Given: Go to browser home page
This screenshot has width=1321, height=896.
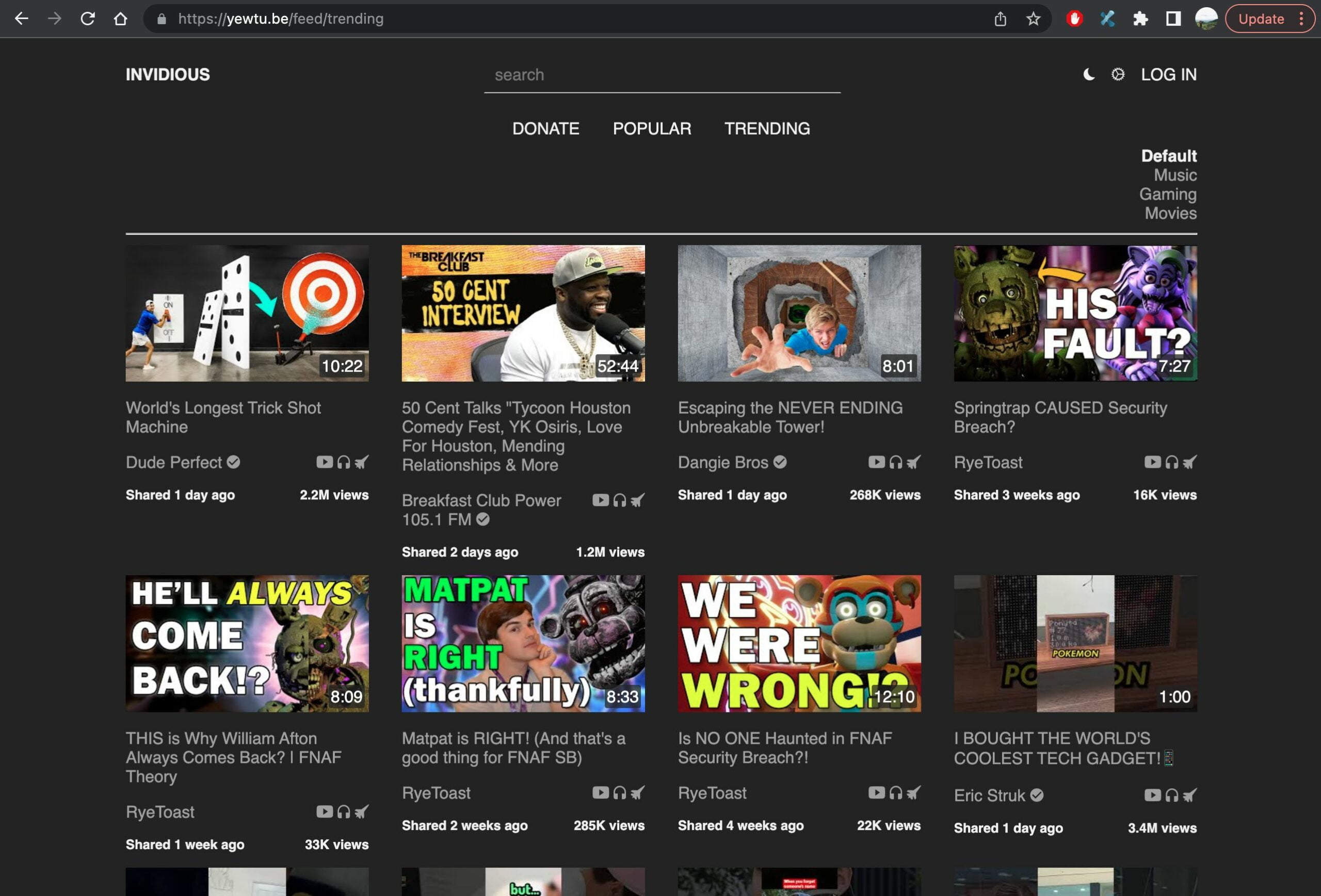Looking at the screenshot, I should click(121, 19).
